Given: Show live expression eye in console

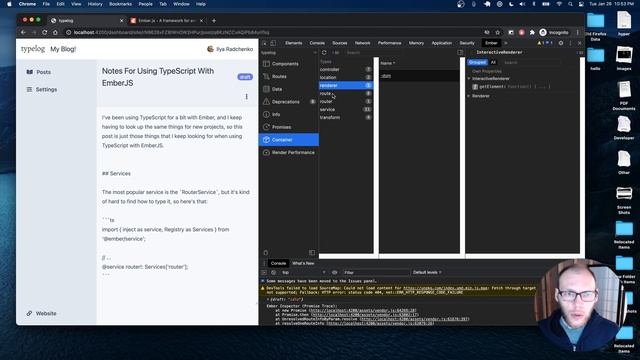Looking at the screenshot, I should coord(335,272).
